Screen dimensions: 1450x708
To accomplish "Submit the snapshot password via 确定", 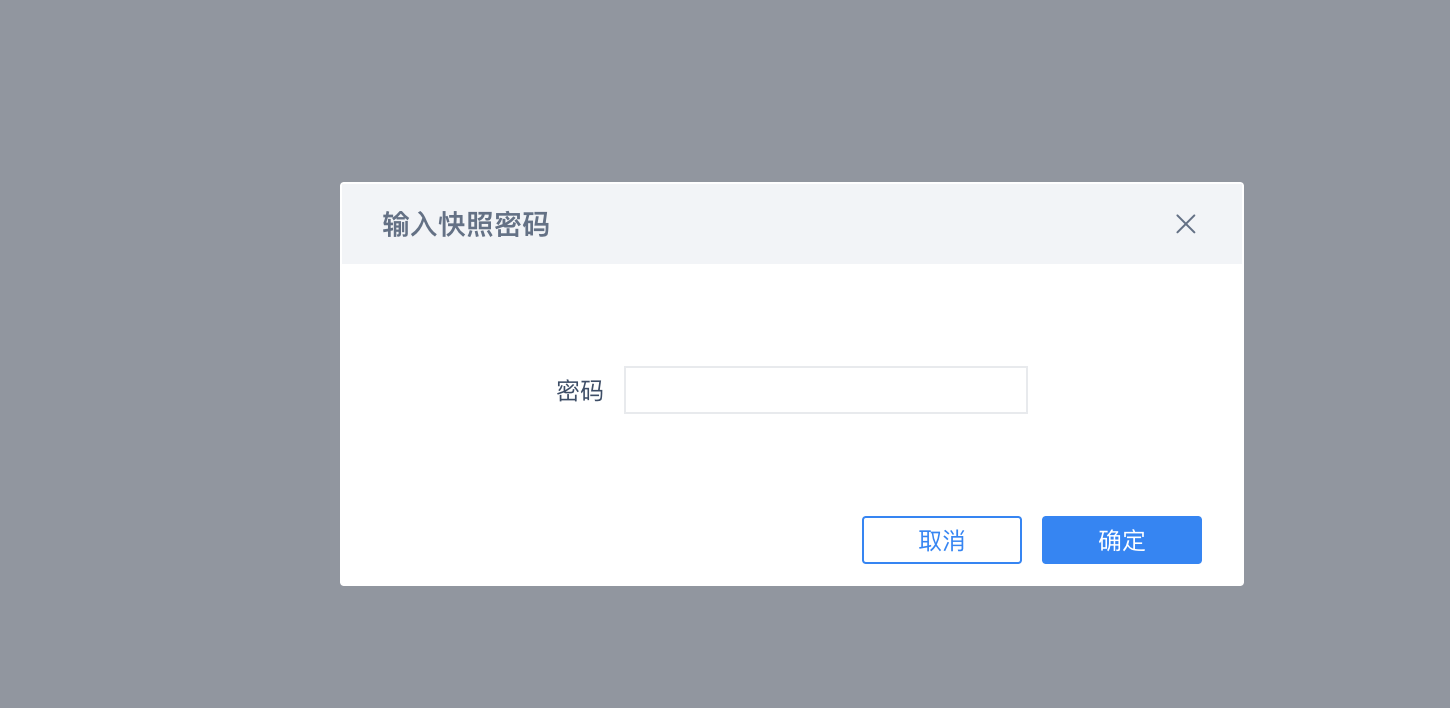I will (x=1121, y=540).
